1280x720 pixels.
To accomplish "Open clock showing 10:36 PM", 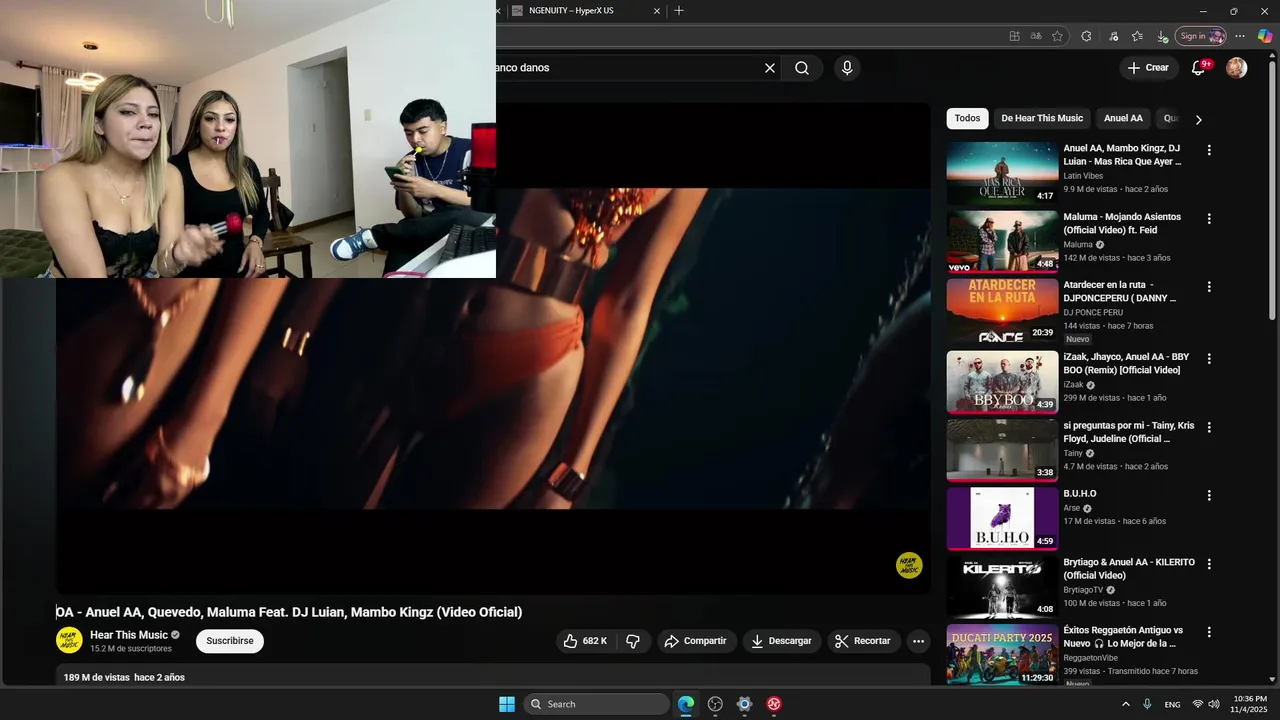I will 1249,704.
